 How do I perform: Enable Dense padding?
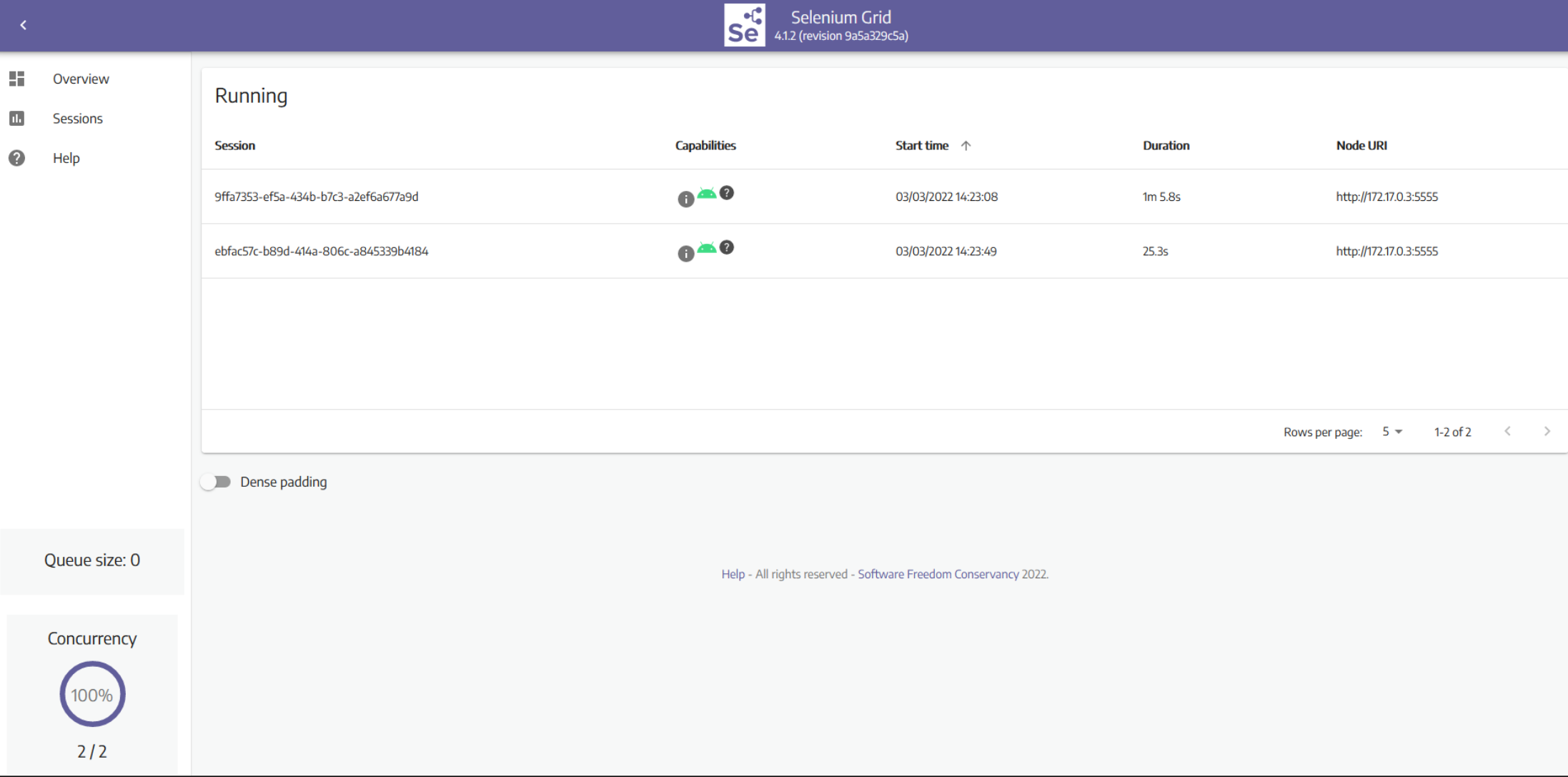coord(215,482)
